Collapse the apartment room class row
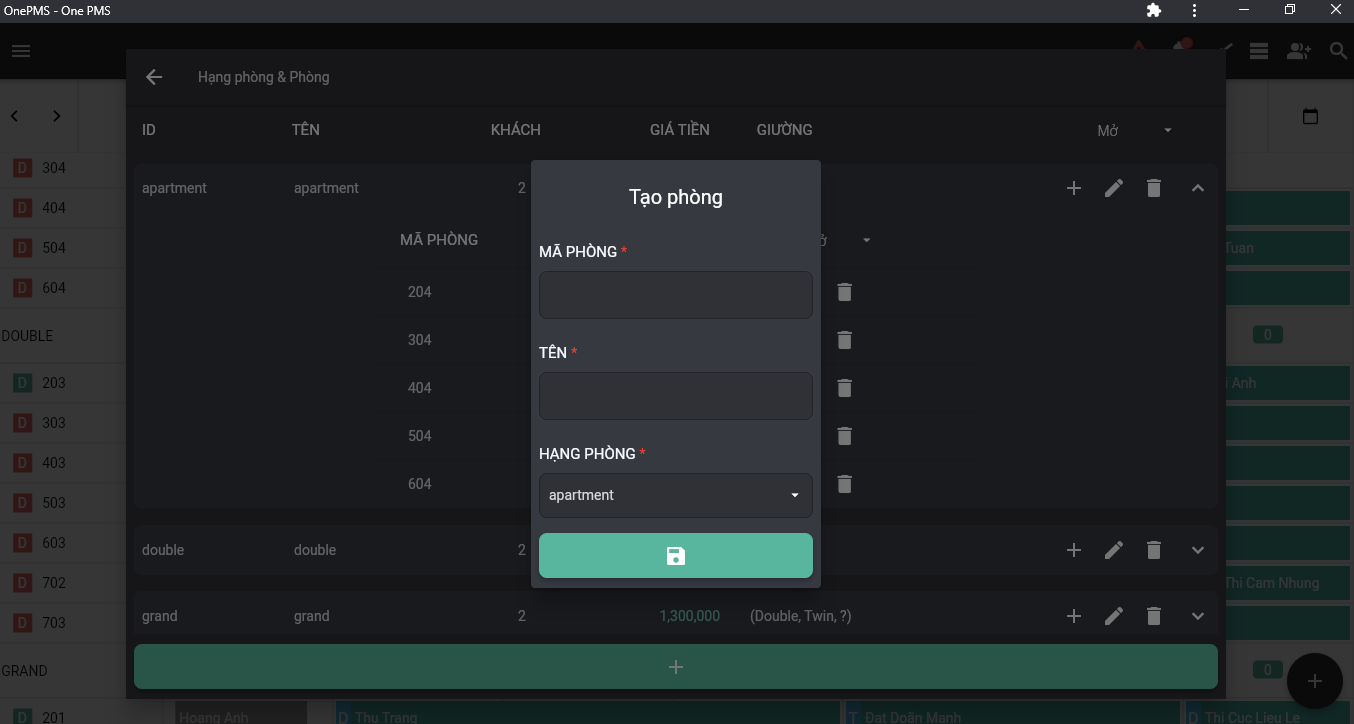Viewport: 1354px width, 724px height. point(1198,188)
